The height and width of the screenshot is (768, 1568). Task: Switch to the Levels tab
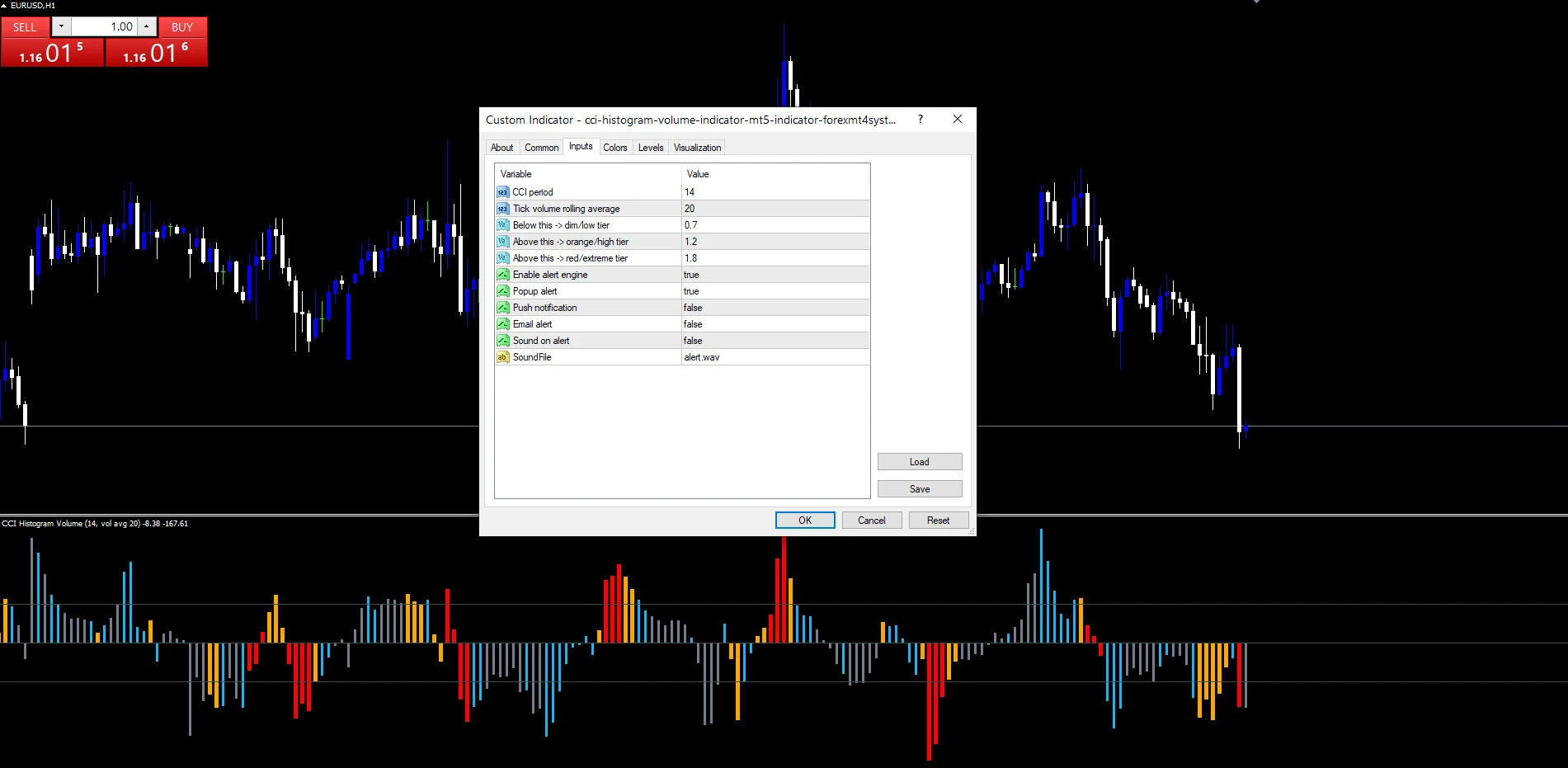click(651, 148)
